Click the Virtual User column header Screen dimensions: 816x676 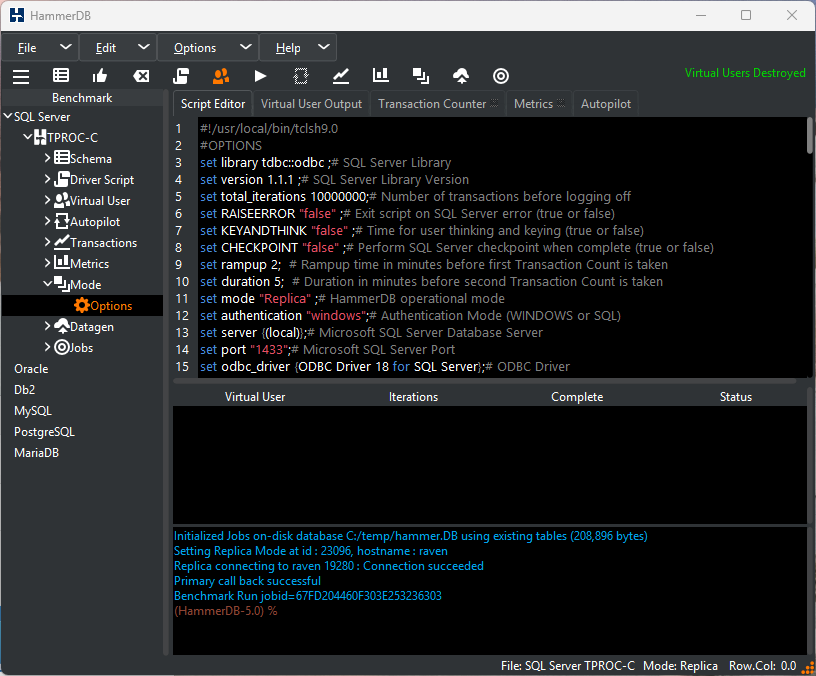pos(255,397)
